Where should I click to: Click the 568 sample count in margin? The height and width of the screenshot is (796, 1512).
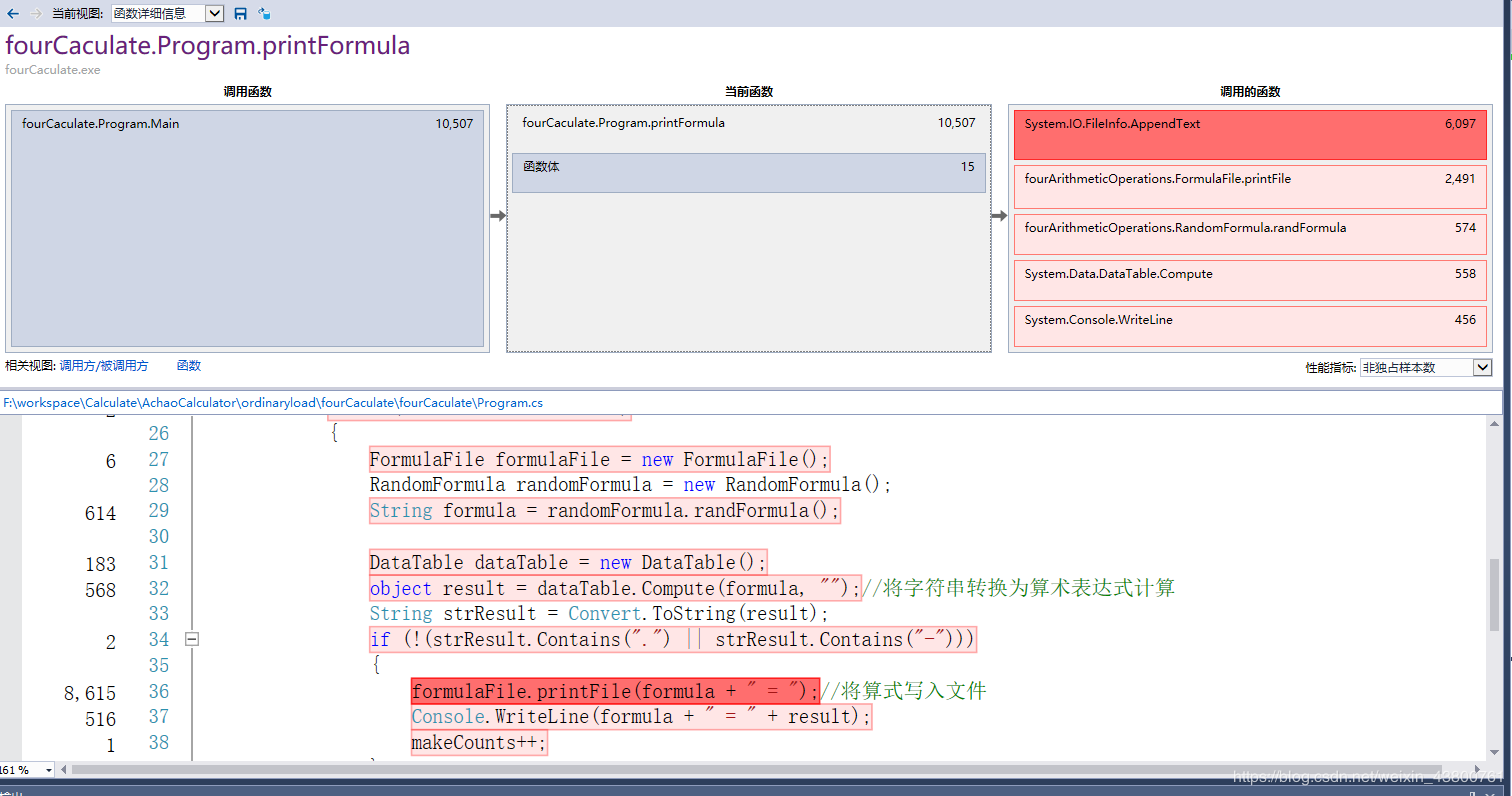pos(100,591)
